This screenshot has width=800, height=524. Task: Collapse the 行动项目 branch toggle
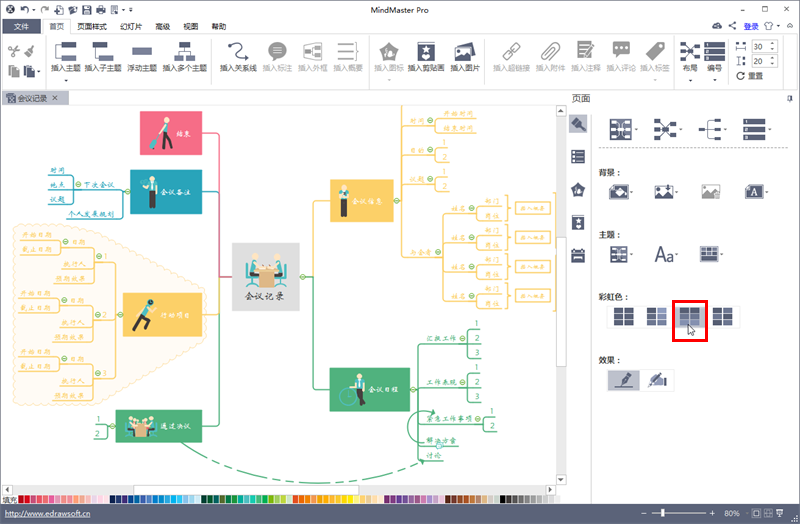coord(120,315)
